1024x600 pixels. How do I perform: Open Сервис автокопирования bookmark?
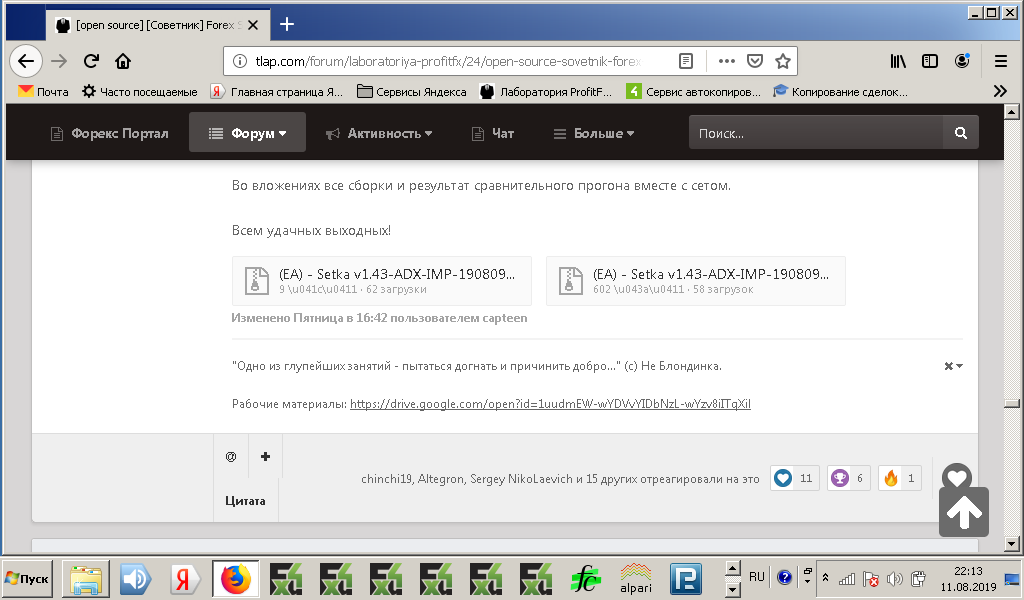point(694,91)
